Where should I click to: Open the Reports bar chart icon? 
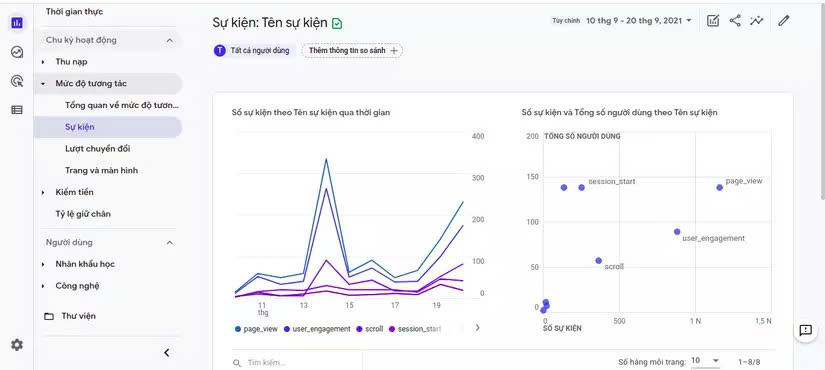[17, 23]
